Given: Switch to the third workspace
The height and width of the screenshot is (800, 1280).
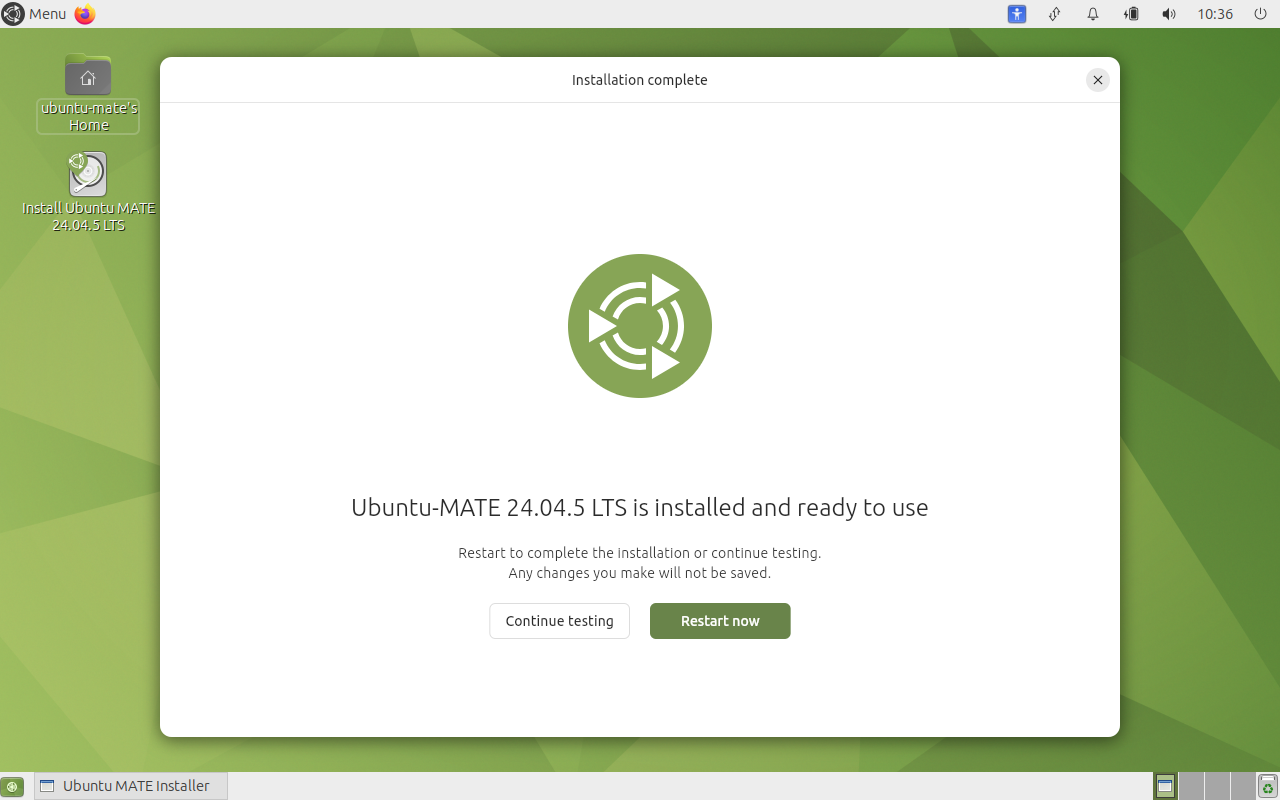Looking at the screenshot, I should (1217, 786).
